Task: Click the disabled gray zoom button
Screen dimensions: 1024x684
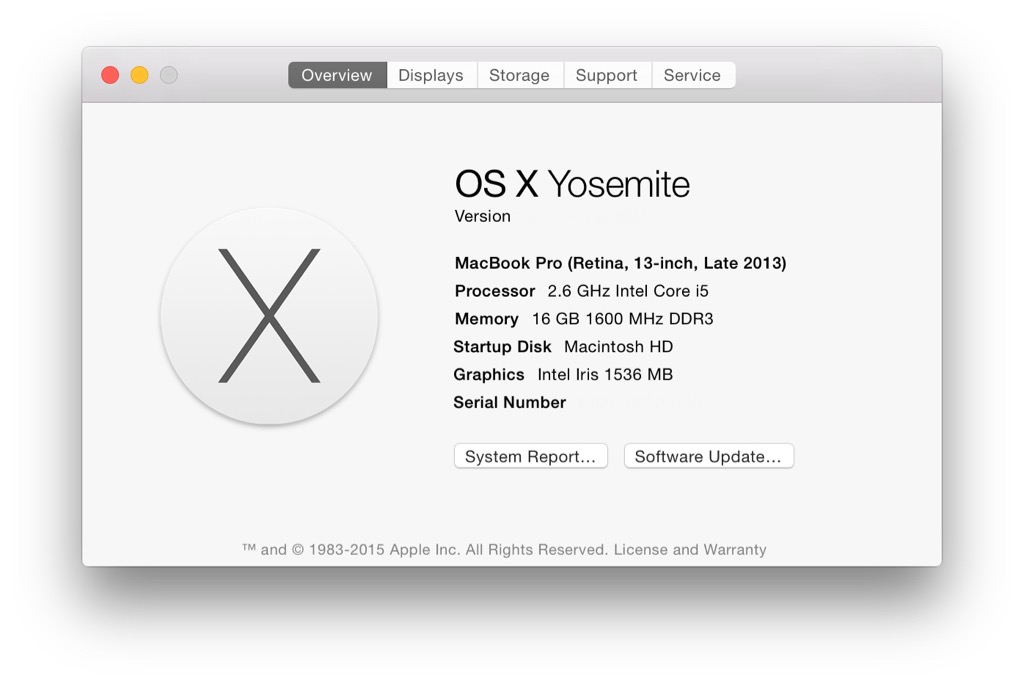Action: tap(169, 75)
